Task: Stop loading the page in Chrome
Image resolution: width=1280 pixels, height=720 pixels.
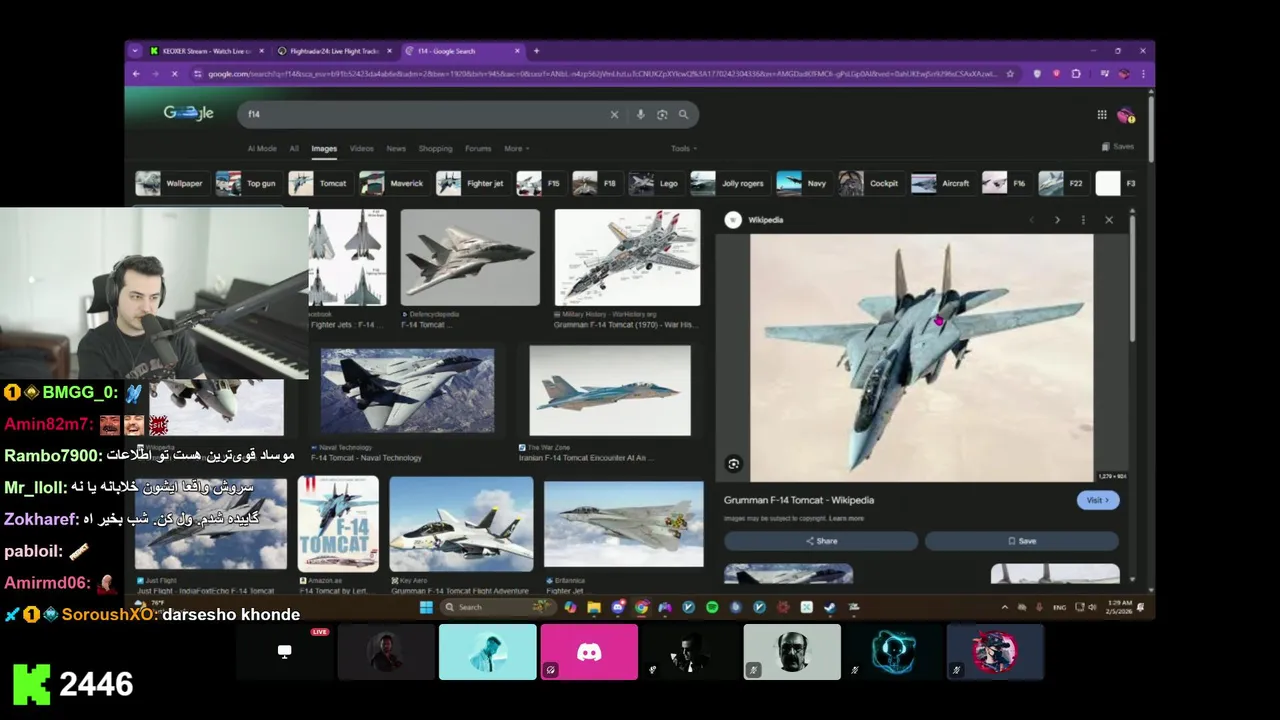Action: click(174, 74)
